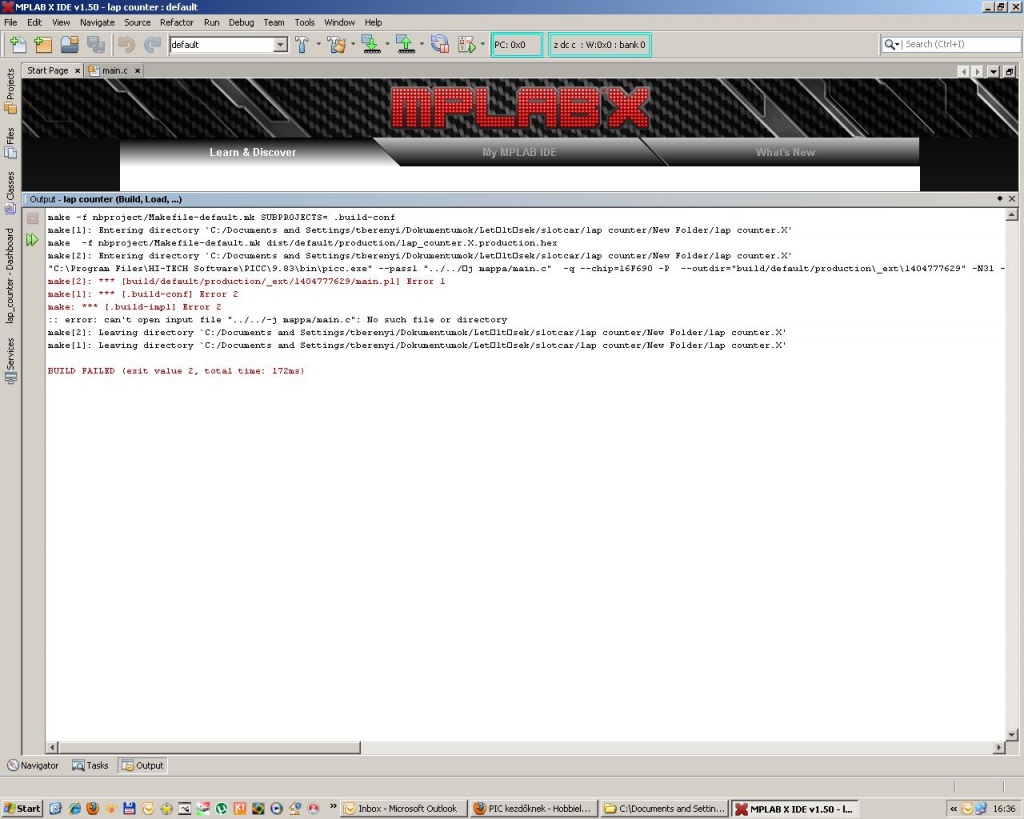The height and width of the screenshot is (819, 1024).
Task: Click the Output horizontal scrollbar thumb
Action: click(x=209, y=747)
